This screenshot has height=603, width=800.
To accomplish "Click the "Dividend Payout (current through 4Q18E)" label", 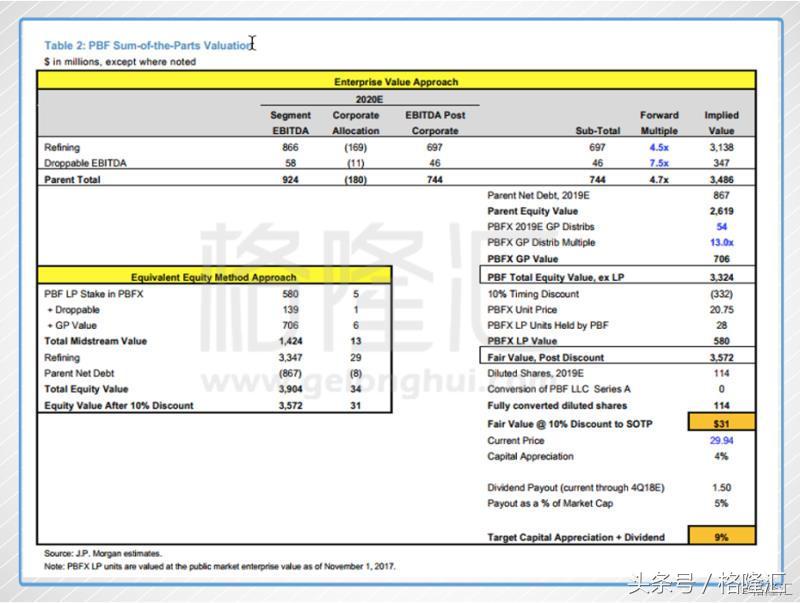I will [x=576, y=488].
